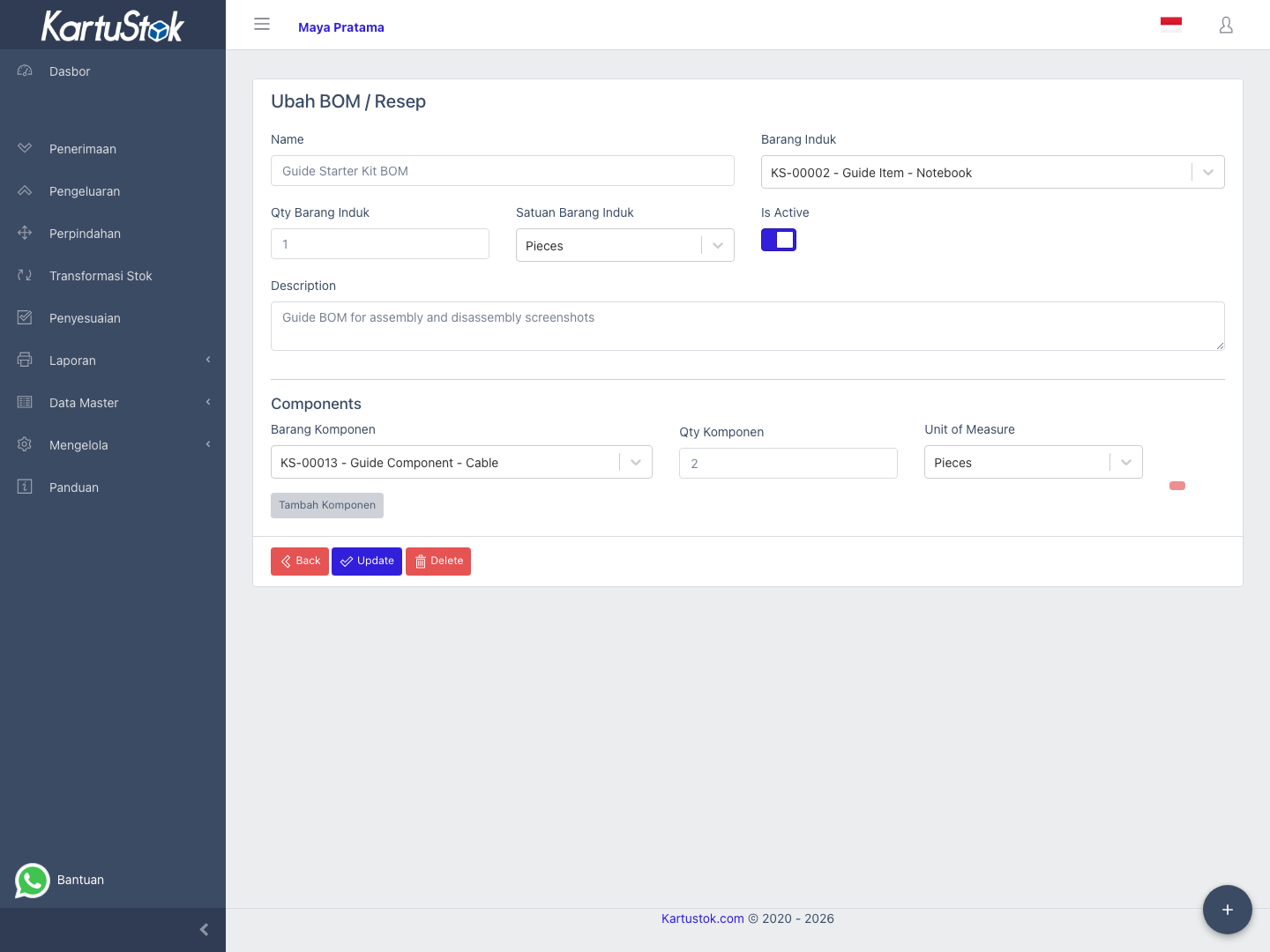Click the Tambah Komponen button

(x=327, y=505)
